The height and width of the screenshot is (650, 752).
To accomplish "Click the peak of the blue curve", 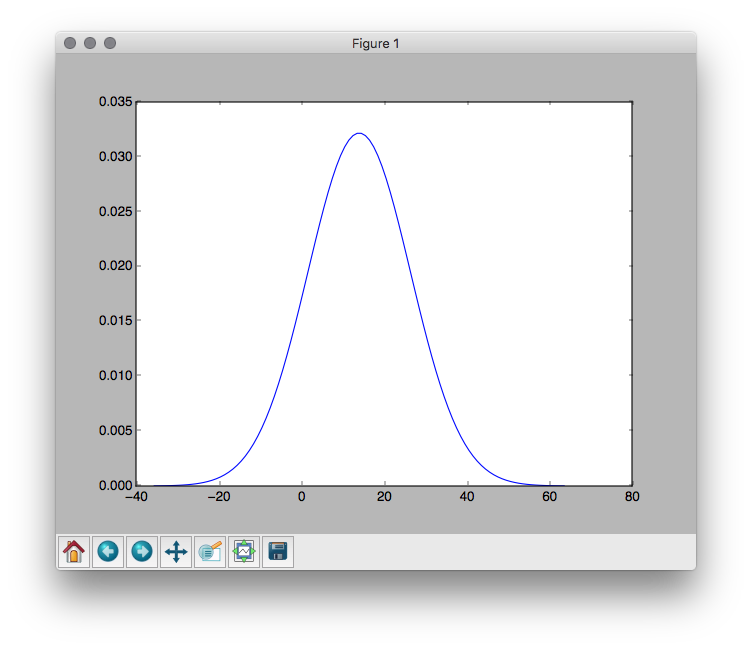I will coord(359,133).
